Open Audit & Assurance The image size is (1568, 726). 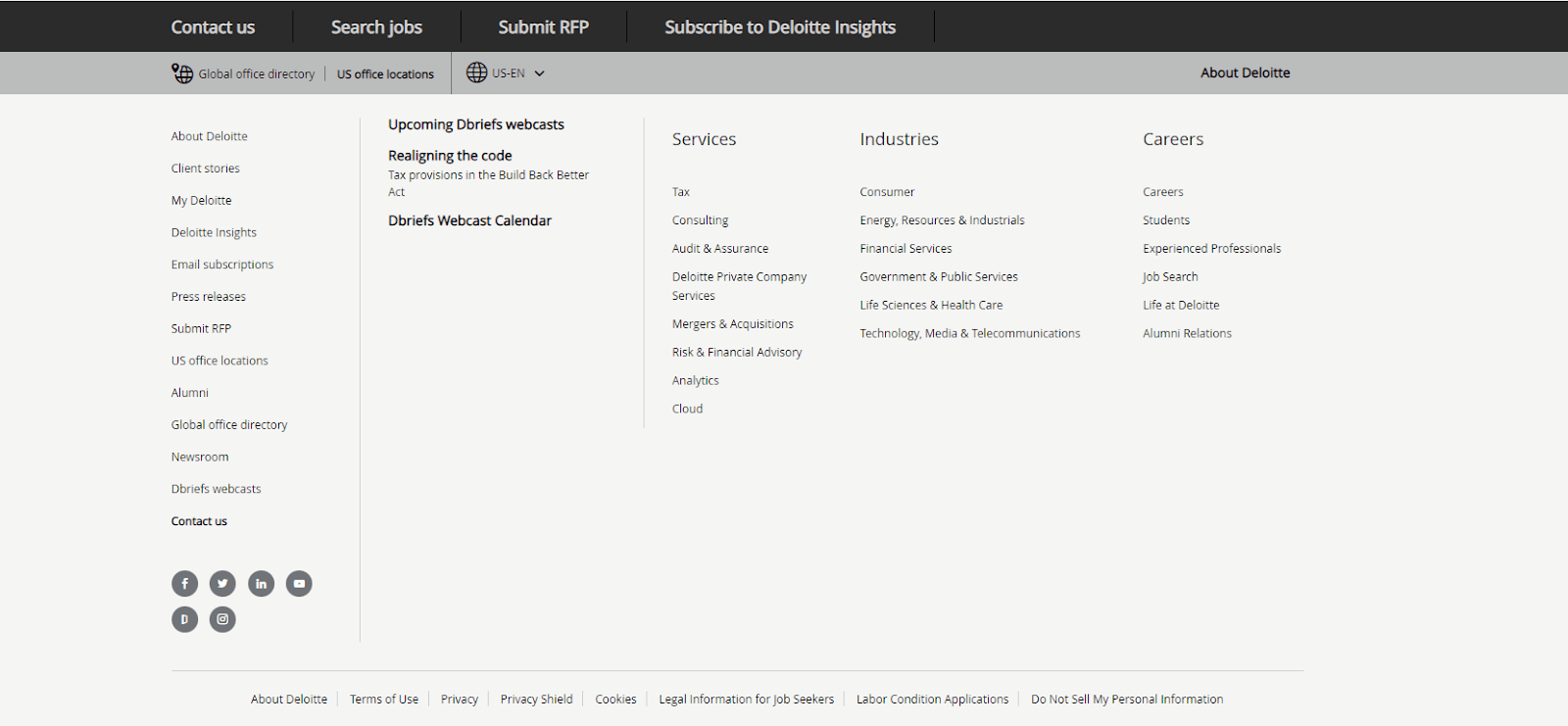[720, 249]
